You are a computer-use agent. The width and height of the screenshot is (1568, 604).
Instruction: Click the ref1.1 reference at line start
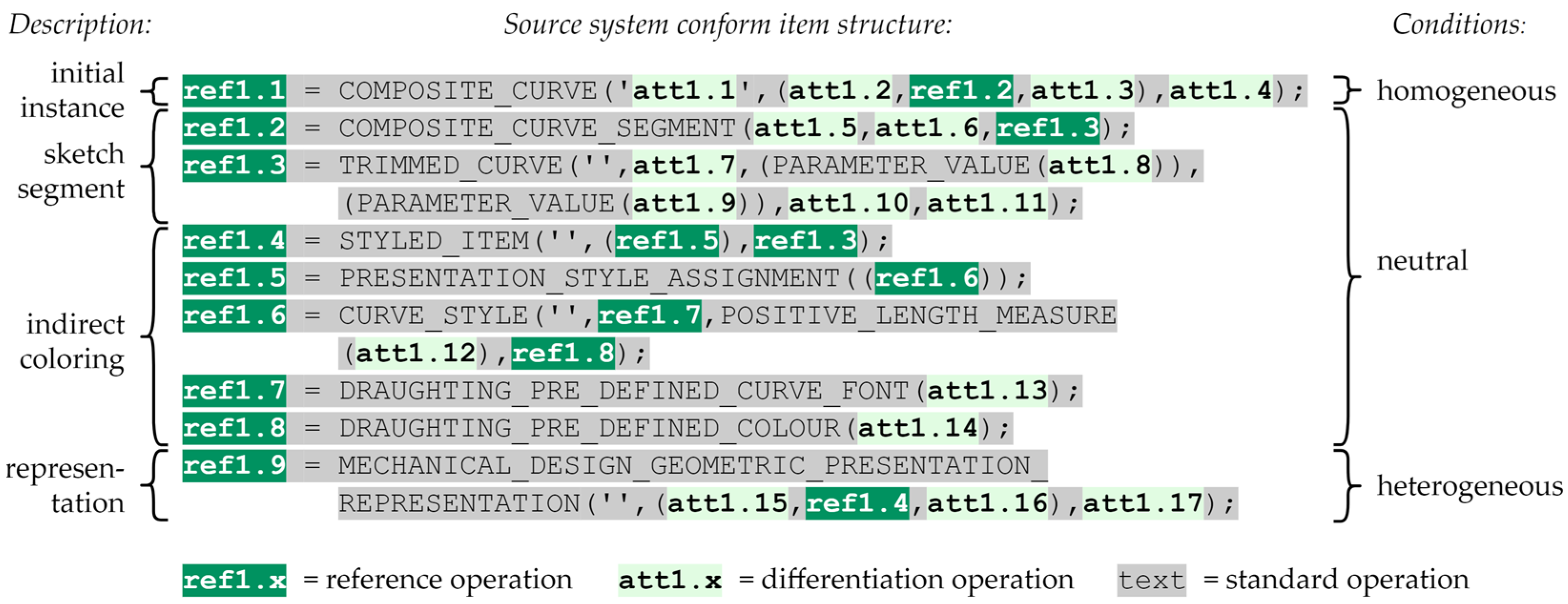tap(234, 91)
